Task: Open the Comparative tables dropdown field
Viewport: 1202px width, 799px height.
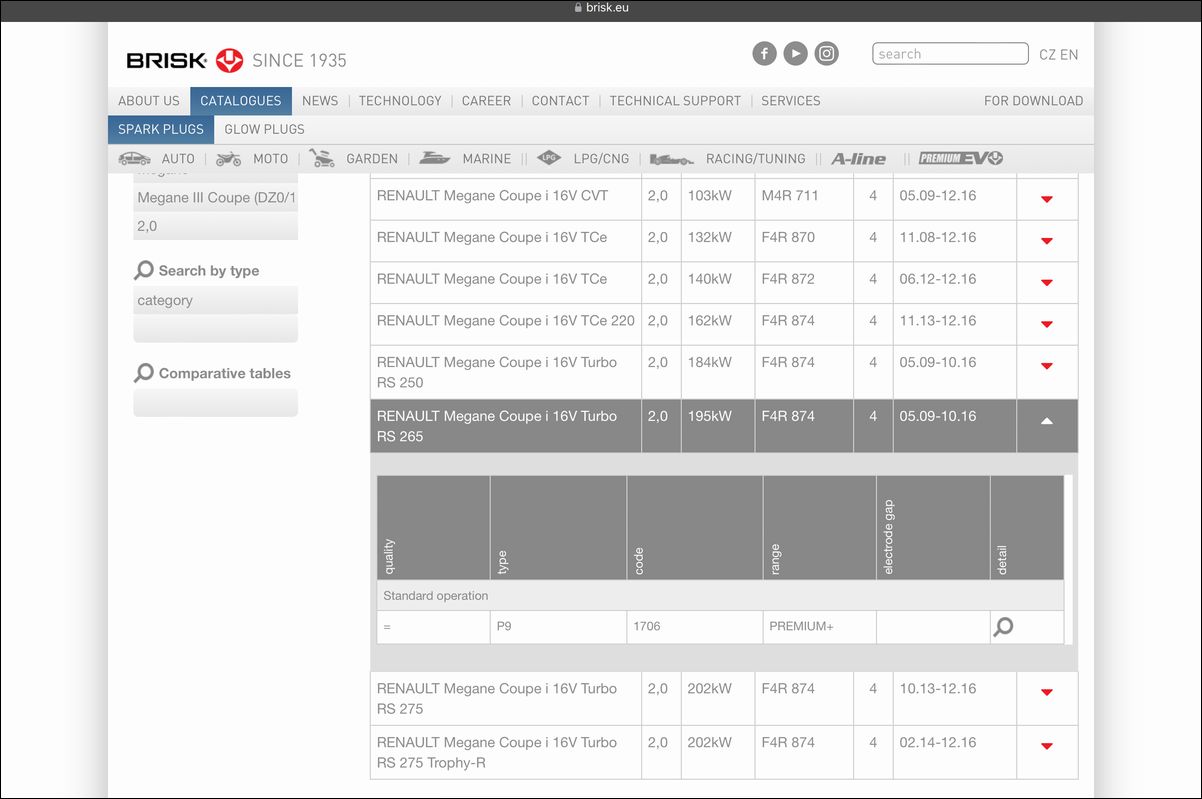Action: click(216, 403)
